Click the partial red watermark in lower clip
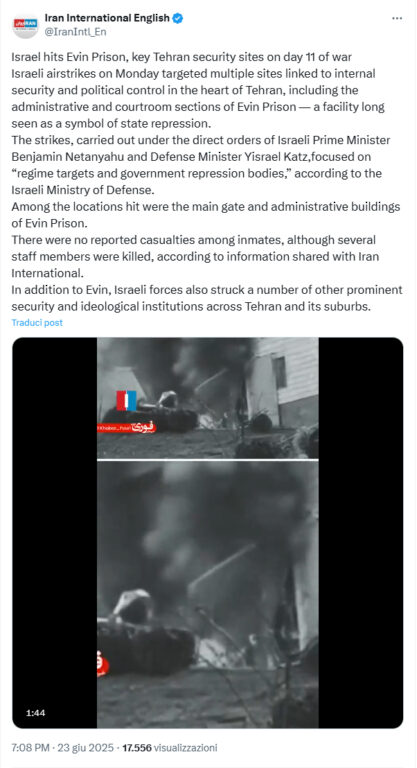417x768 pixels. 103,662
